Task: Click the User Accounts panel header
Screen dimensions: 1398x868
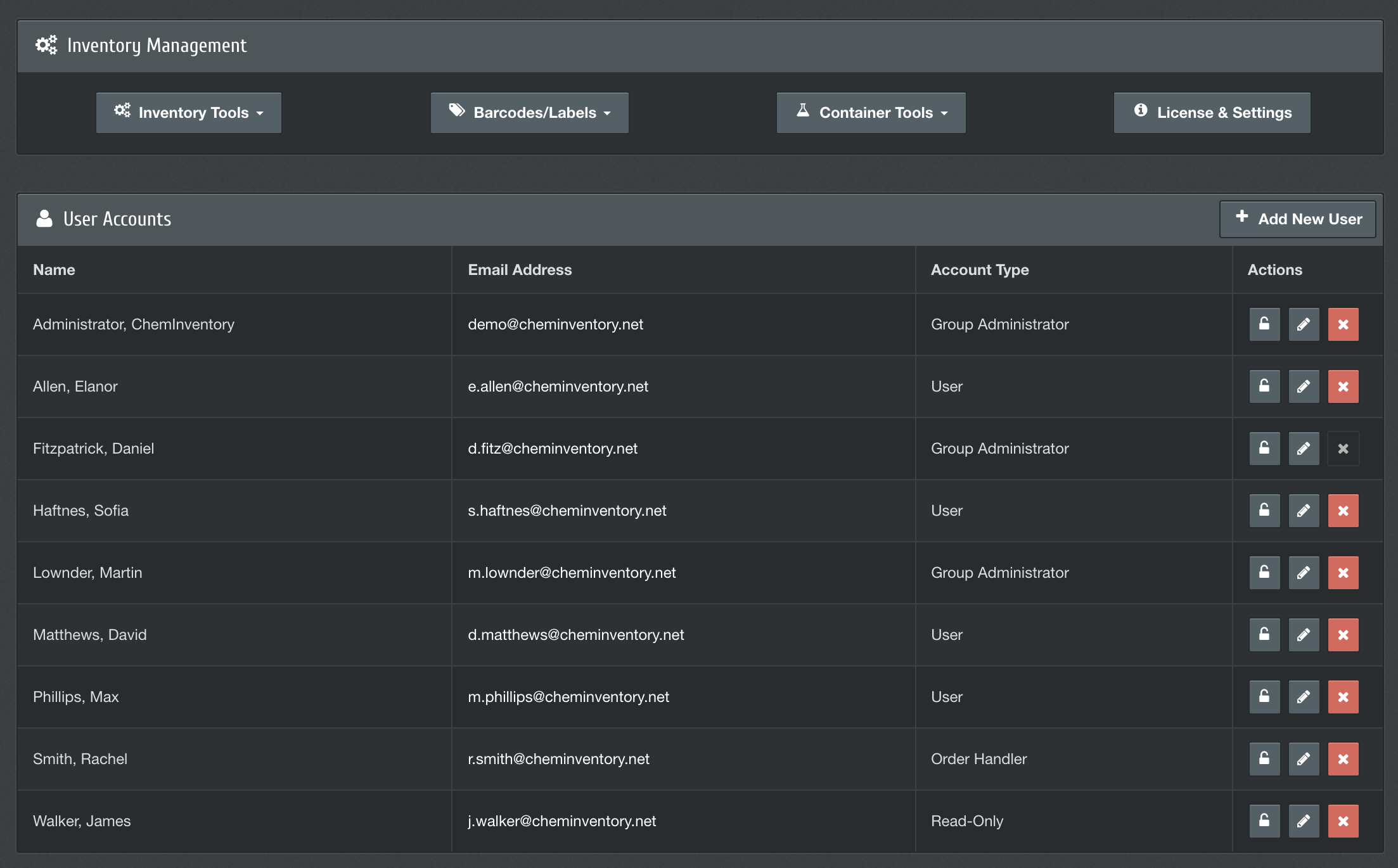Action: point(116,218)
